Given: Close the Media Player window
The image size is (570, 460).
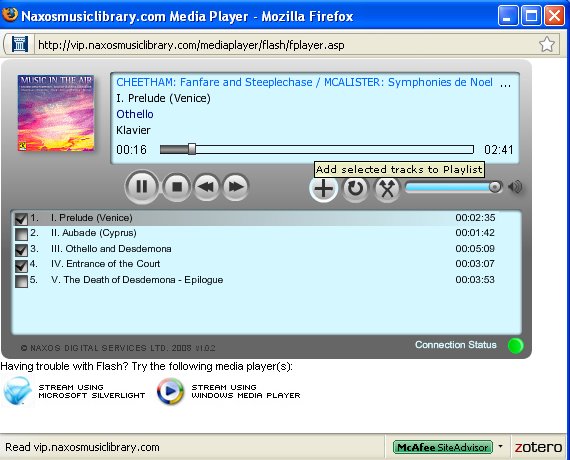Looking at the screenshot, I should 554,16.
